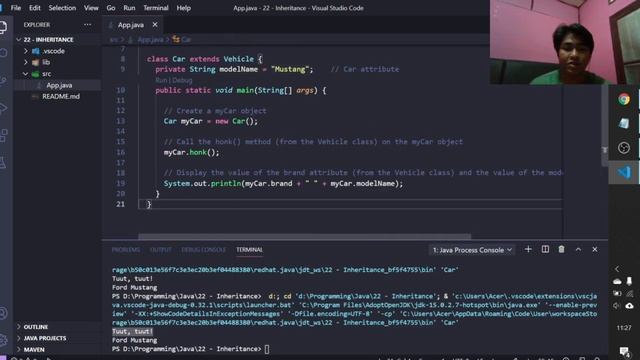This screenshot has width=640, height=360.
Task: Switch to the DEBUG CONSOLE tab
Action: 203,249
